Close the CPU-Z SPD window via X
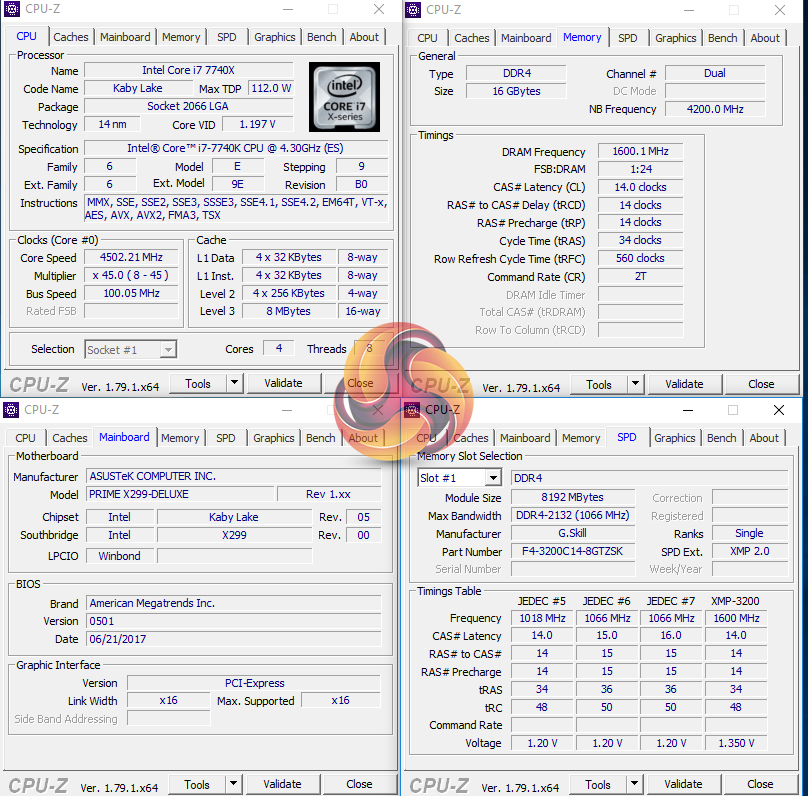This screenshot has height=796, width=808. pos(779,410)
